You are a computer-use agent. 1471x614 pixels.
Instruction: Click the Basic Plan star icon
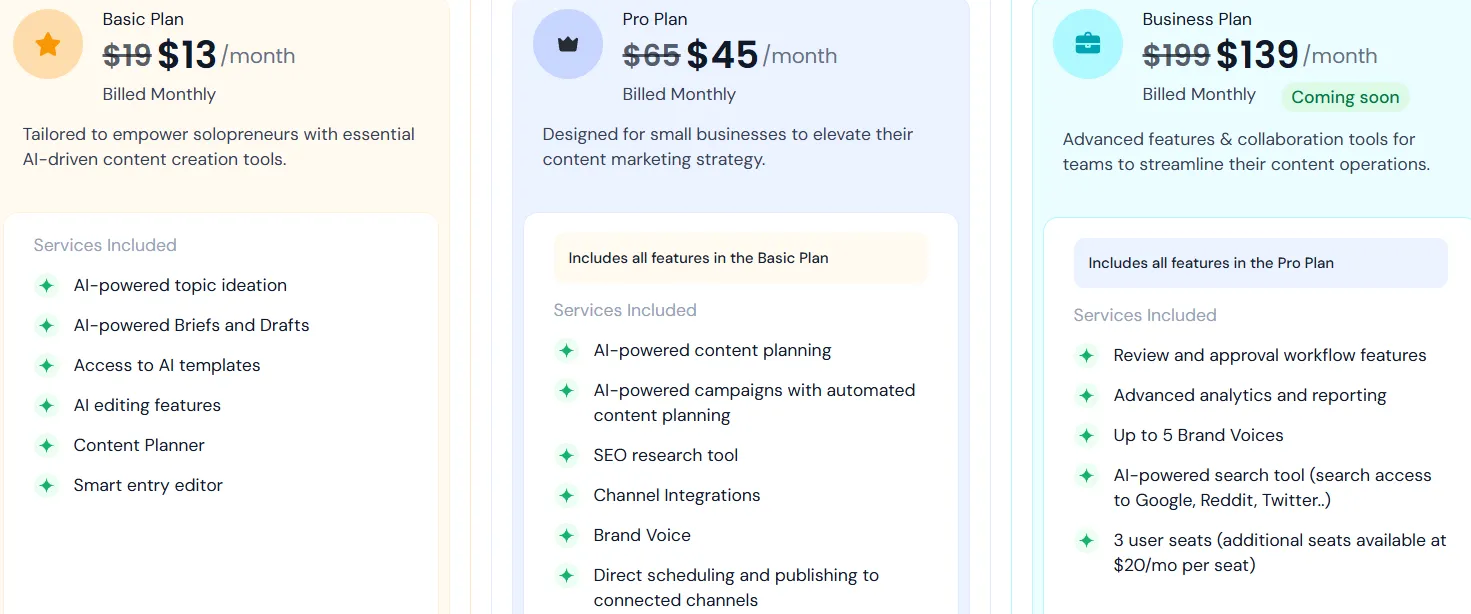click(x=48, y=44)
